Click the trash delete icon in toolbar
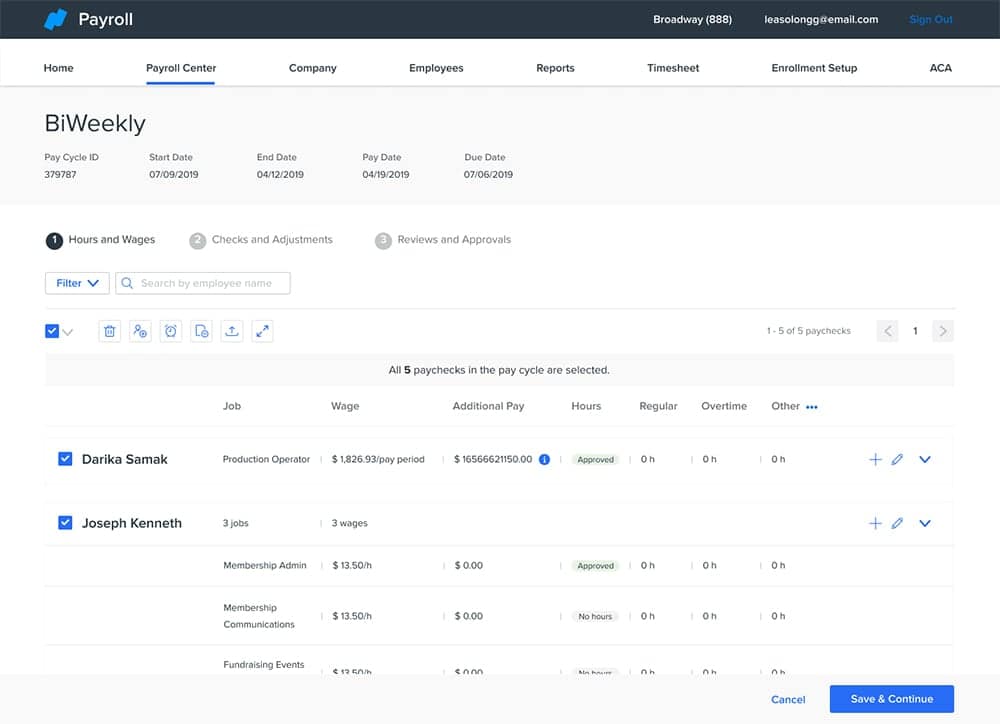 110,331
